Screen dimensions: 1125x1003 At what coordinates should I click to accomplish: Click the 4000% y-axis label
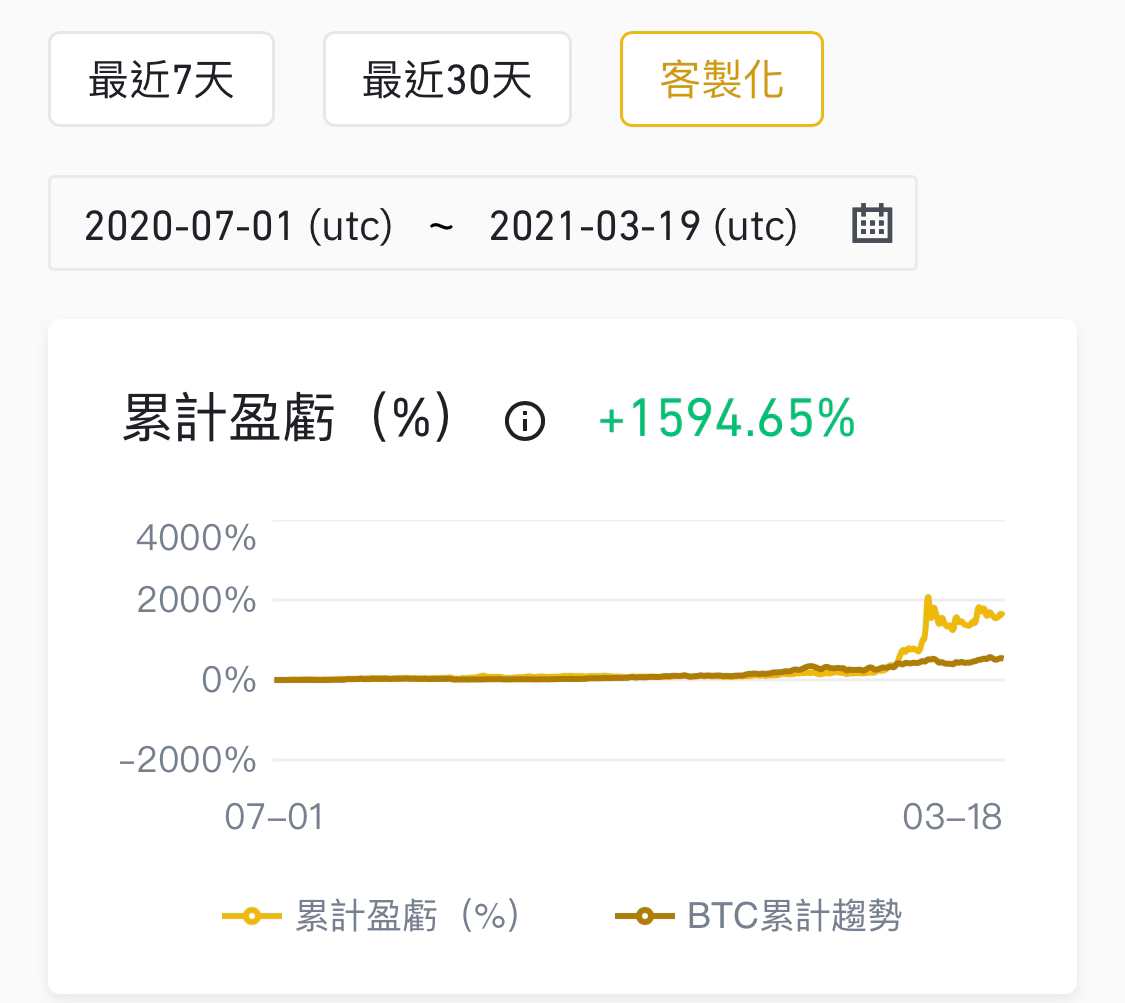click(196, 537)
